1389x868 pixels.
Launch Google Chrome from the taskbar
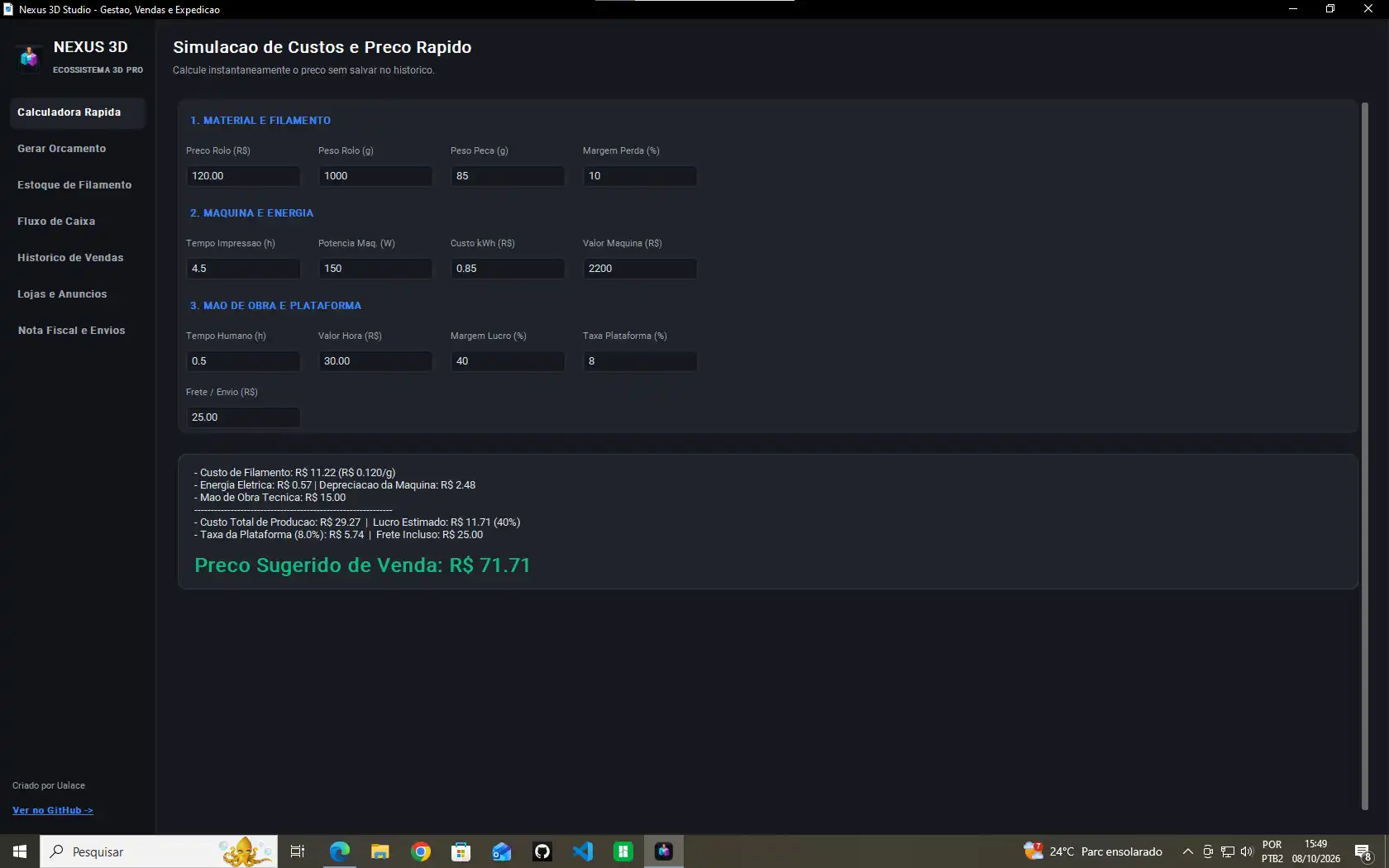[421, 851]
